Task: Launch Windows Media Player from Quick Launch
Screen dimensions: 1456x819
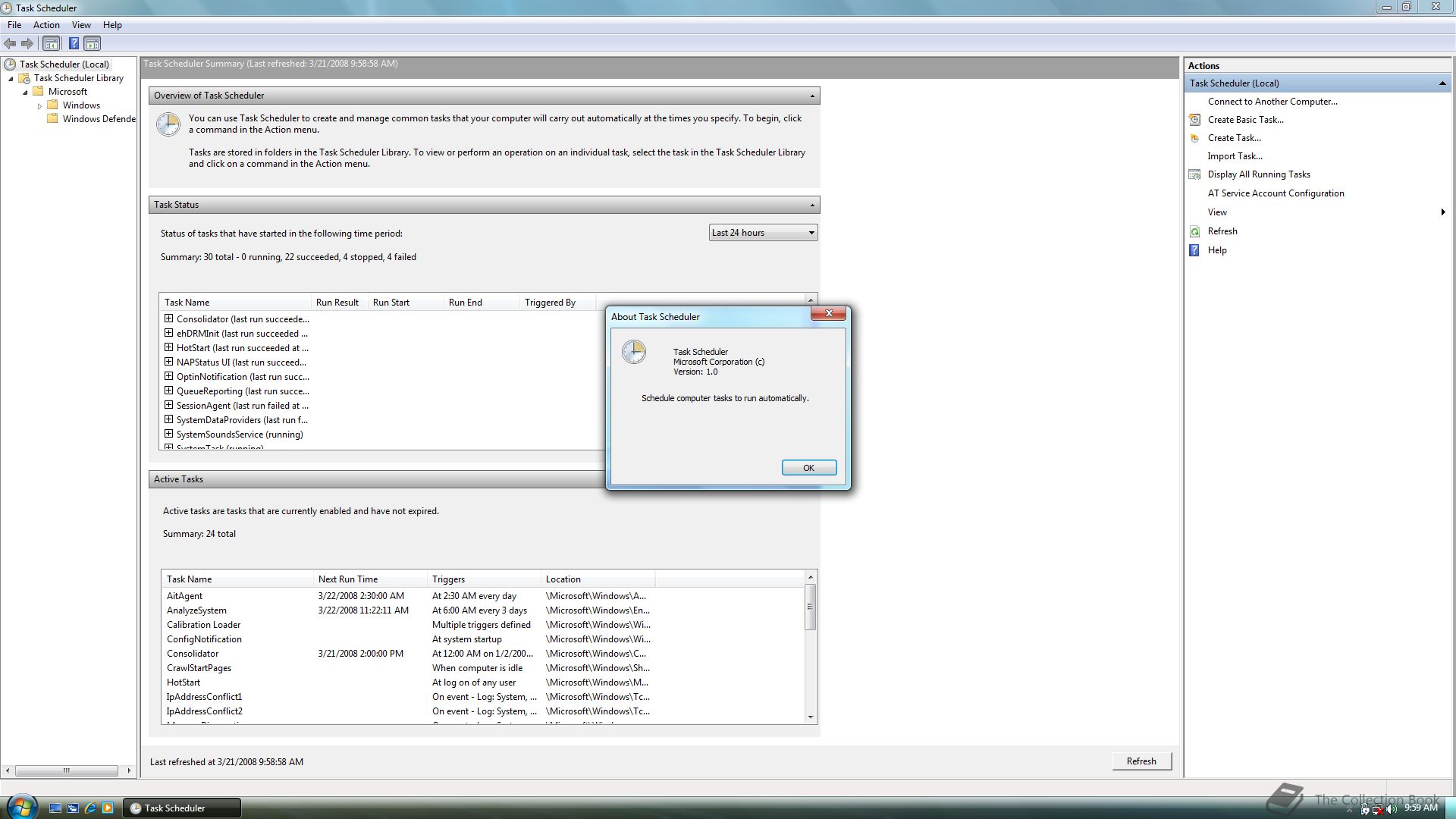Action: [x=108, y=808]
